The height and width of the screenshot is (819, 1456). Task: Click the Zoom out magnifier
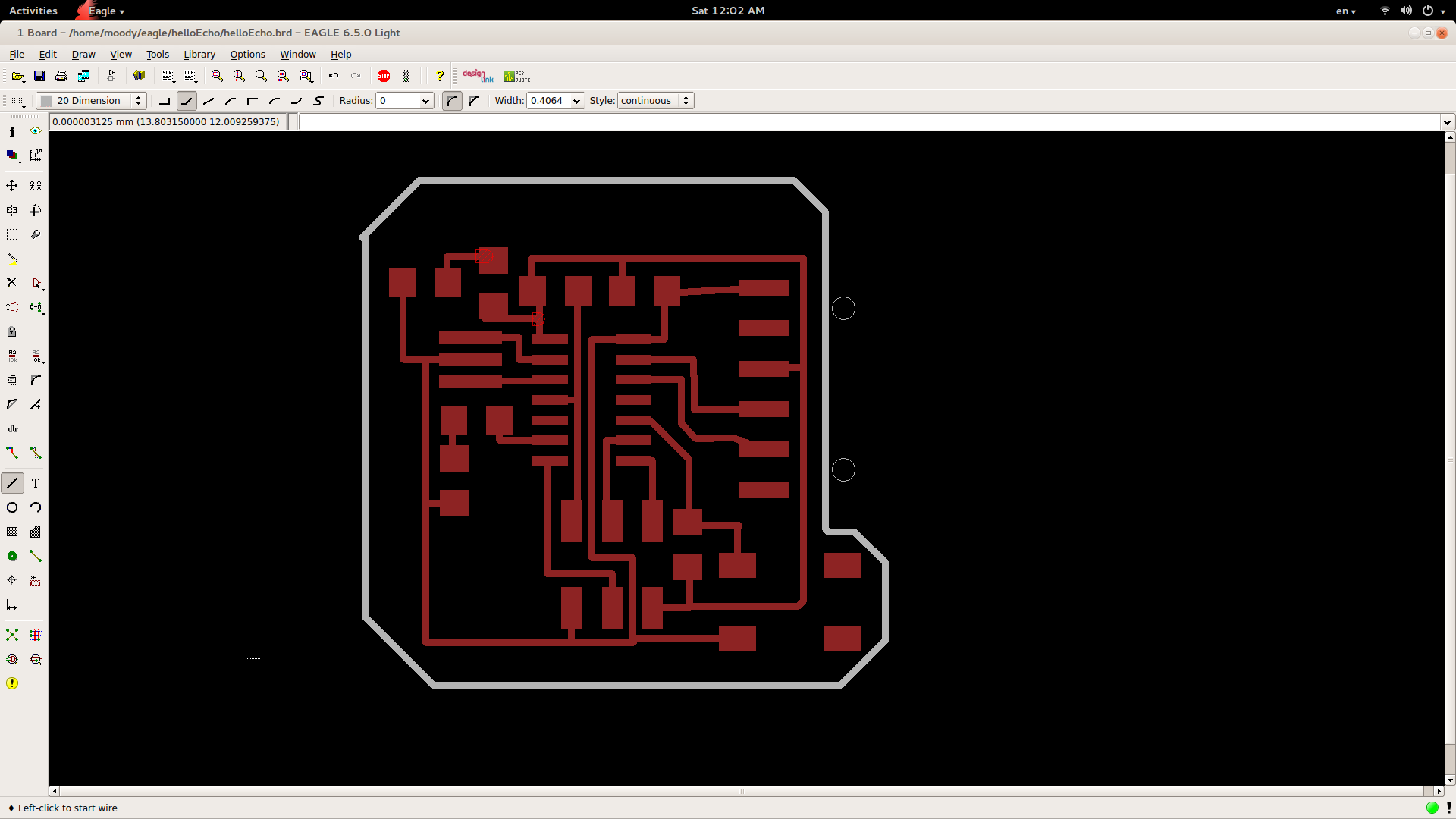(x=261, y=76)
